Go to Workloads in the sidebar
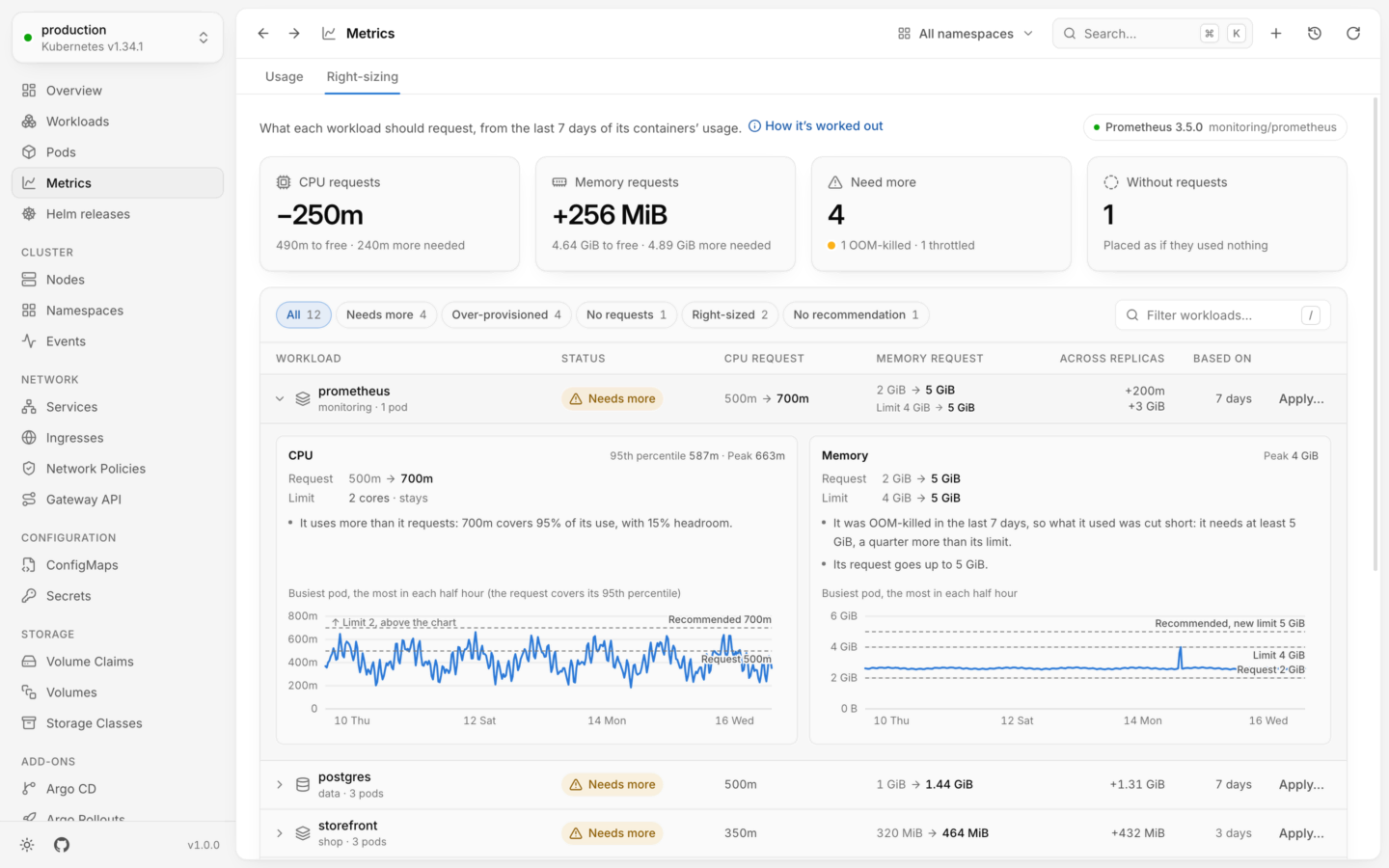This screenshot has height=868, width=1389. 118,122
